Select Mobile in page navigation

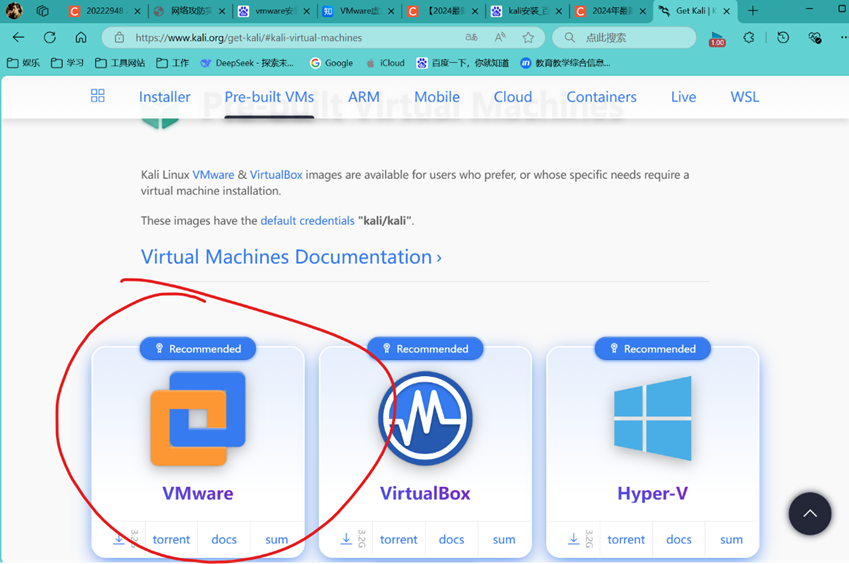437,97
